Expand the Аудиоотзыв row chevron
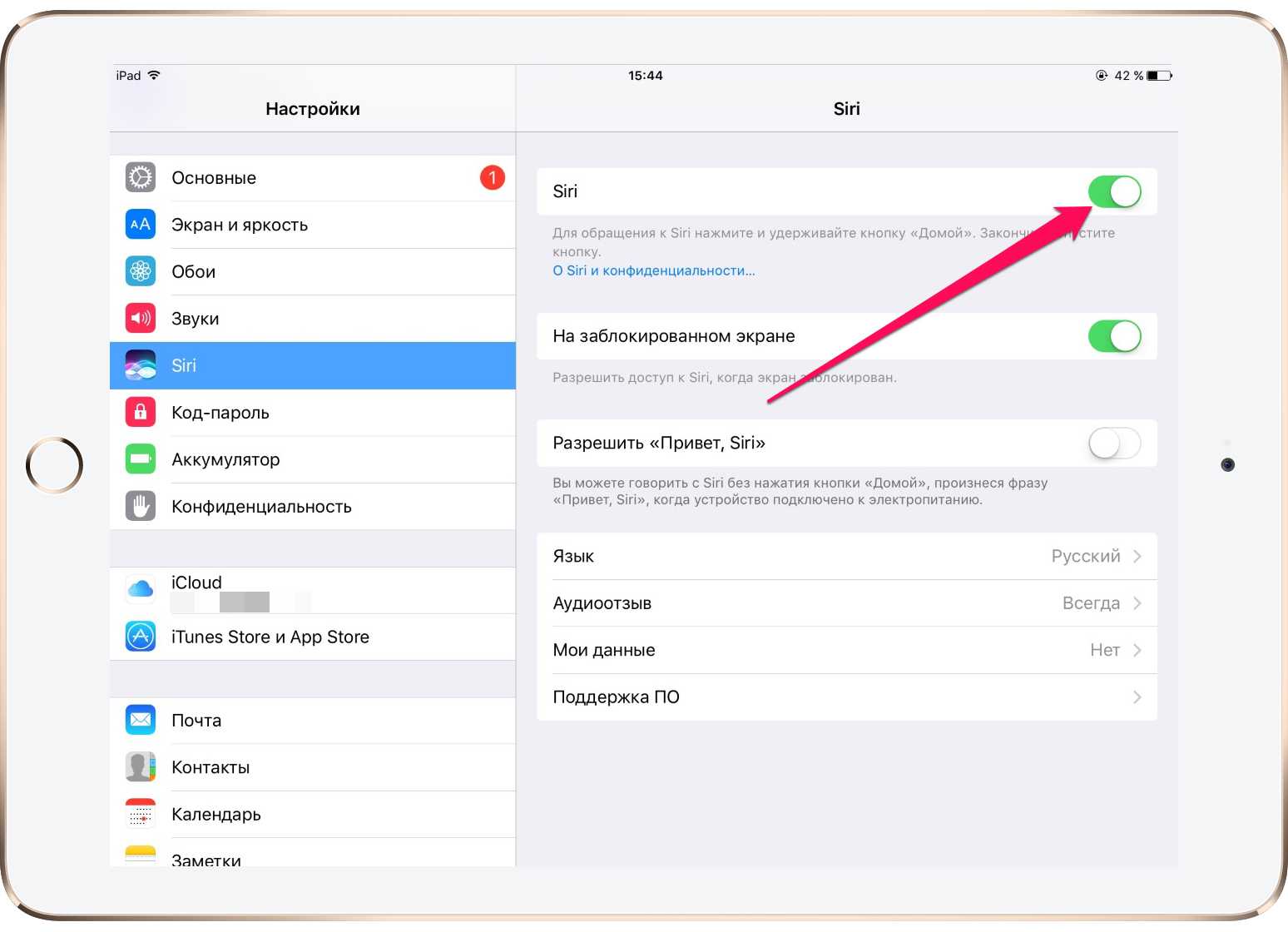Image resolution: width=1288 pixels, height=932 pixels. (1137, 603)
